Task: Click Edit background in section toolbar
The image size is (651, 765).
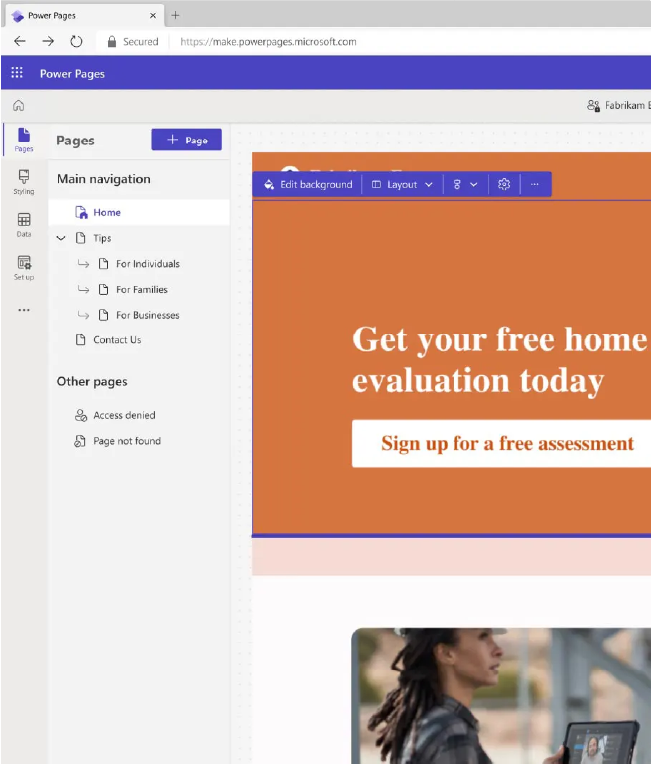Action: [x=308, y=184]
